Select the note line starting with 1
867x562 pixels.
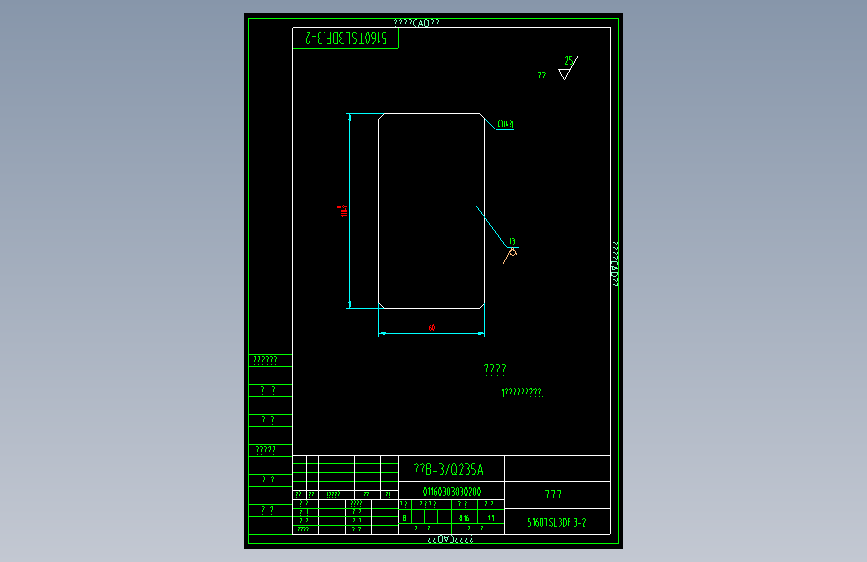point(522,393)
